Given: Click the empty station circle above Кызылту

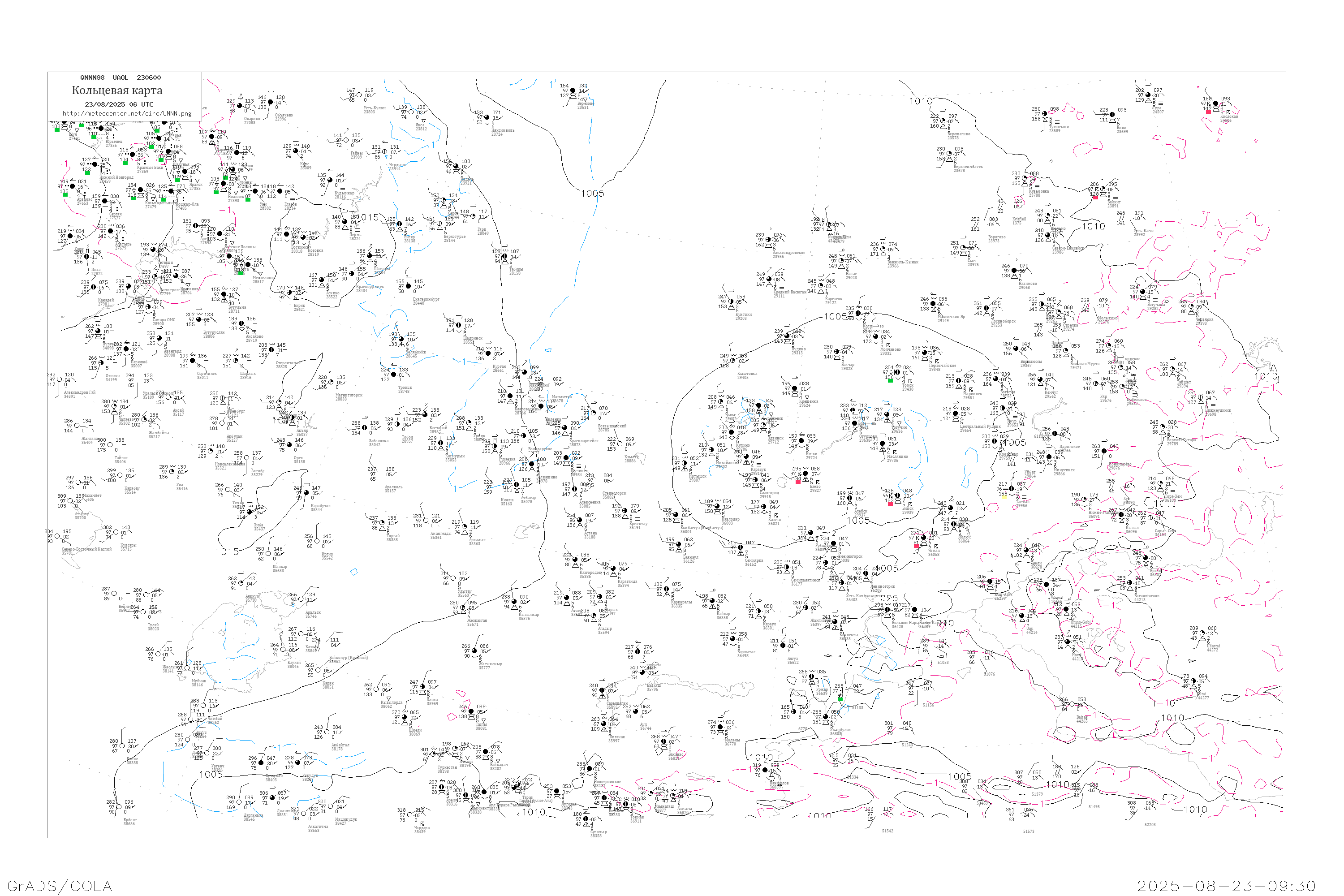Looking at the screenshot, I should point(620,444).
